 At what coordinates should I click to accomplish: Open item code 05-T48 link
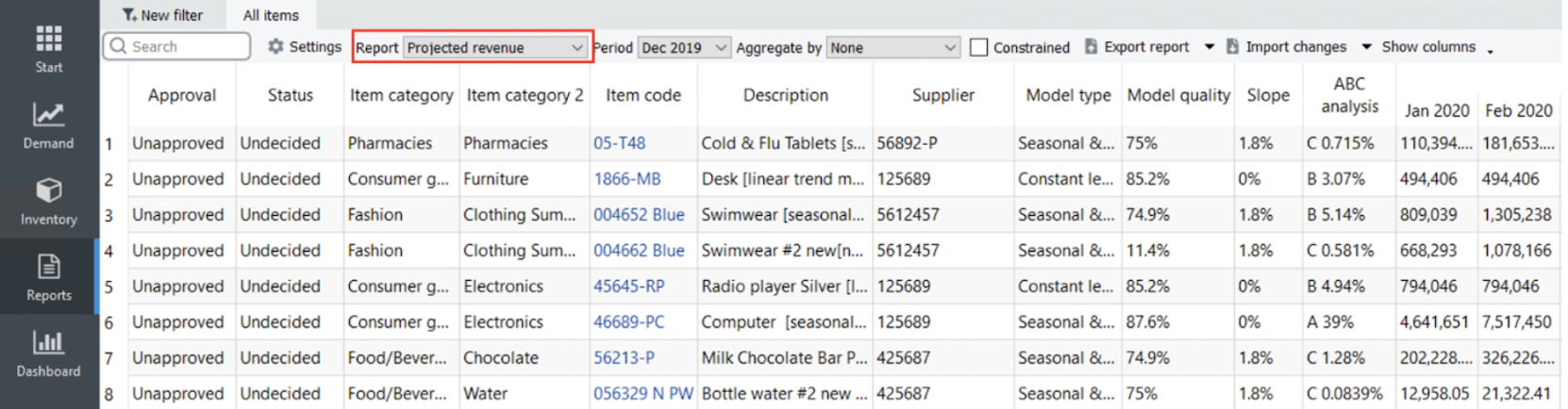pos(619,143)
